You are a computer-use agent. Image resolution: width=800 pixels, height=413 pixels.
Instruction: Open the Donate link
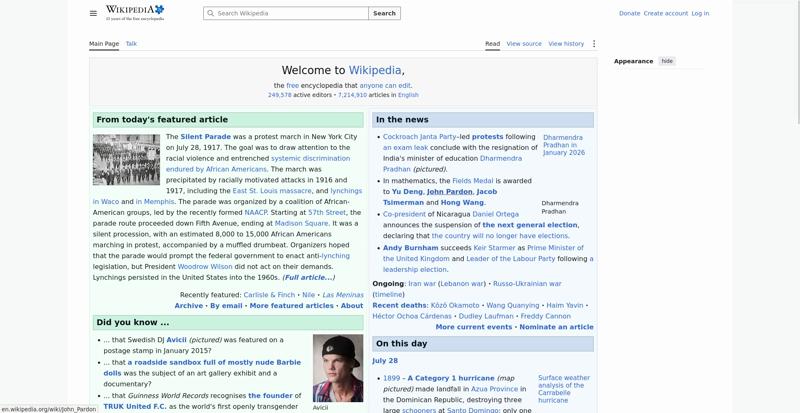pos(629,13)
